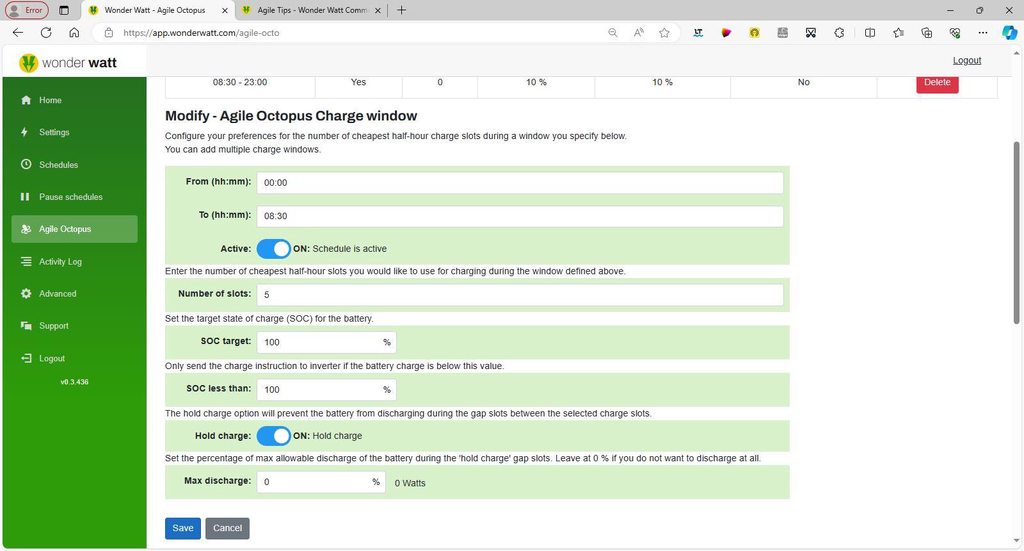
Task: Click the Number of slots field
Action: tap(519, 295)
